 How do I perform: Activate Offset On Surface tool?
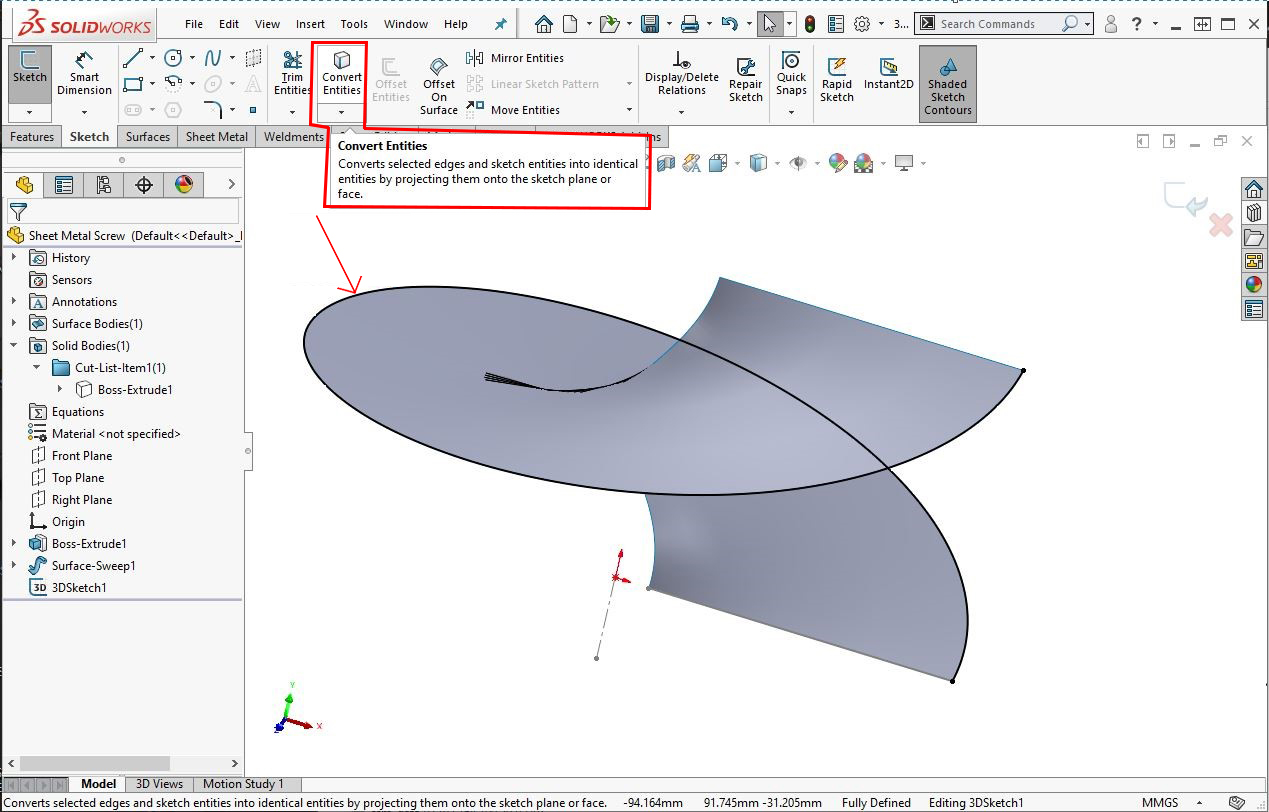pyautogui.click(x=439, y=84)
